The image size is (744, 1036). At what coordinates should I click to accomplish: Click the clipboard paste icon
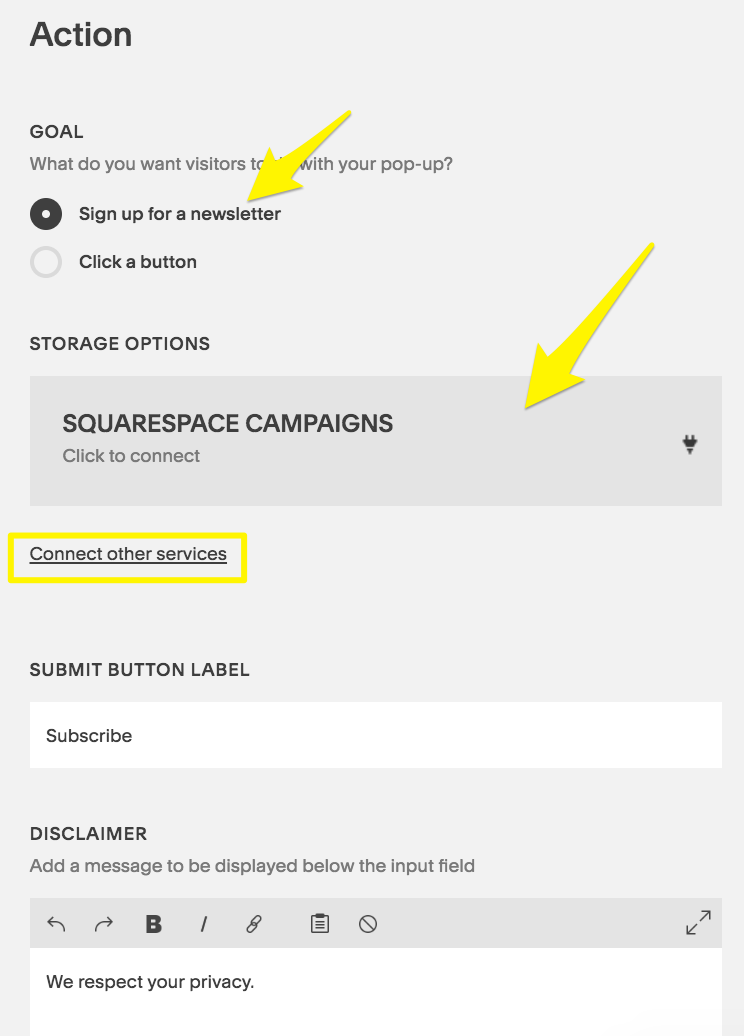[320, 924]
